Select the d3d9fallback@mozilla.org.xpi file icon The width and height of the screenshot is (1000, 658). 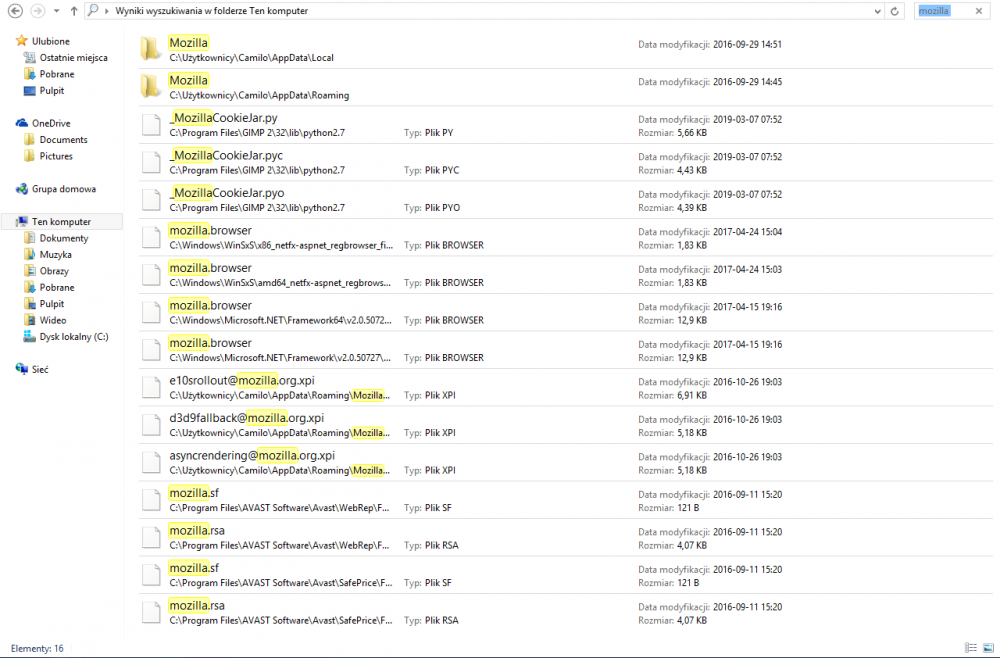[x=151, y=425]
